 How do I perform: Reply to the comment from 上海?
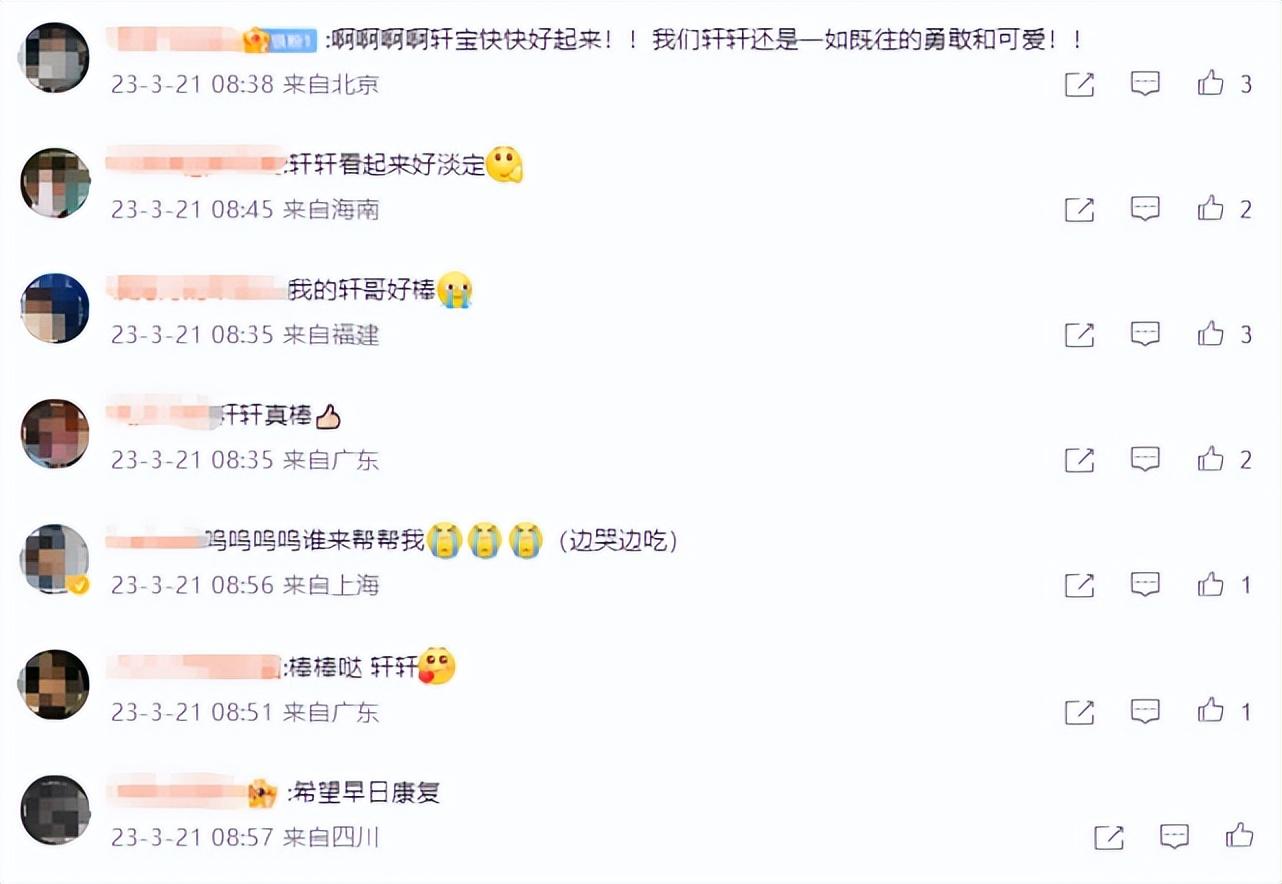pos(1145,585)
